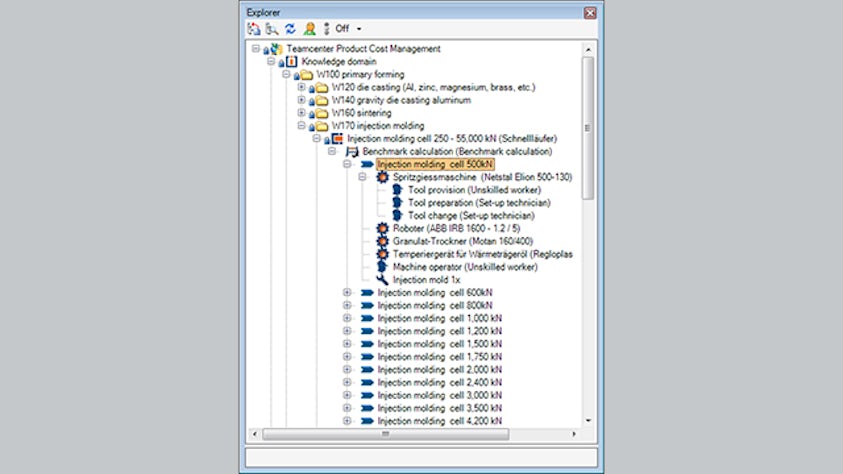The width and height of the screenshot is (843, 474).
Task: Click the Temperiergerät gear icon
Action: pos(382,254)
